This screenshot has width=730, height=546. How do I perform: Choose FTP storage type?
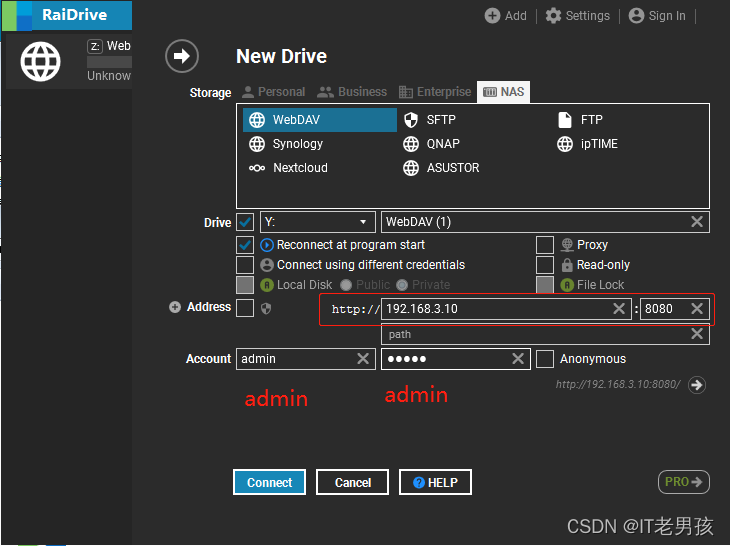pos(580,120)
